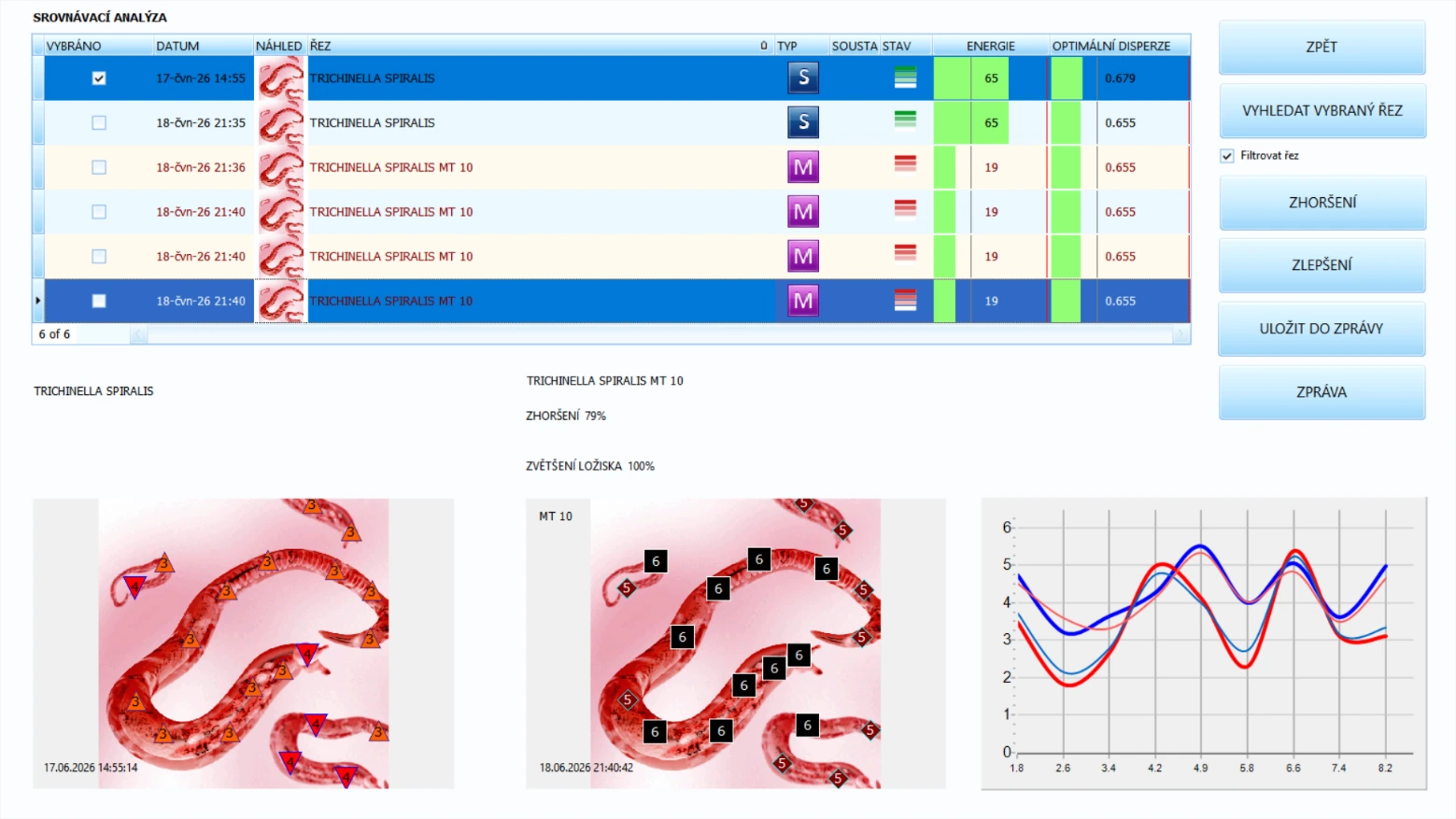This screenshot has height=819, width=1456.
Task: Select TRICHINELLA SPIRALIS MT 10 in the 21:36 row
Action: pyautogui.click(x=391, y=167)
